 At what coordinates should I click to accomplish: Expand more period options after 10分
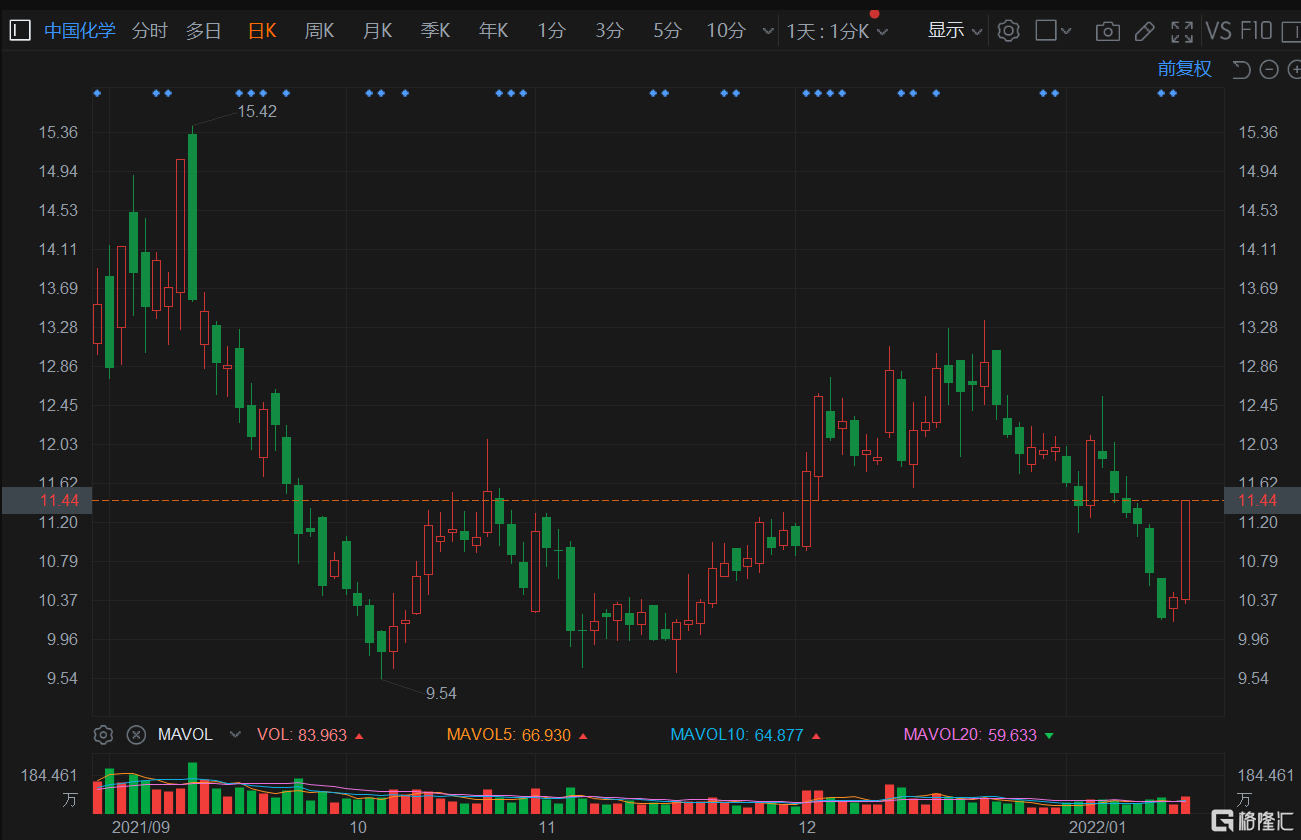pos(768,31)
